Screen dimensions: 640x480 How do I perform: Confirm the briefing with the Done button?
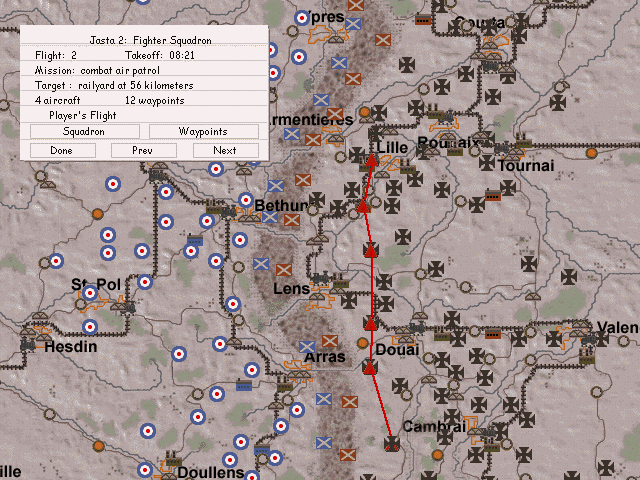click(x=62, y=150)
